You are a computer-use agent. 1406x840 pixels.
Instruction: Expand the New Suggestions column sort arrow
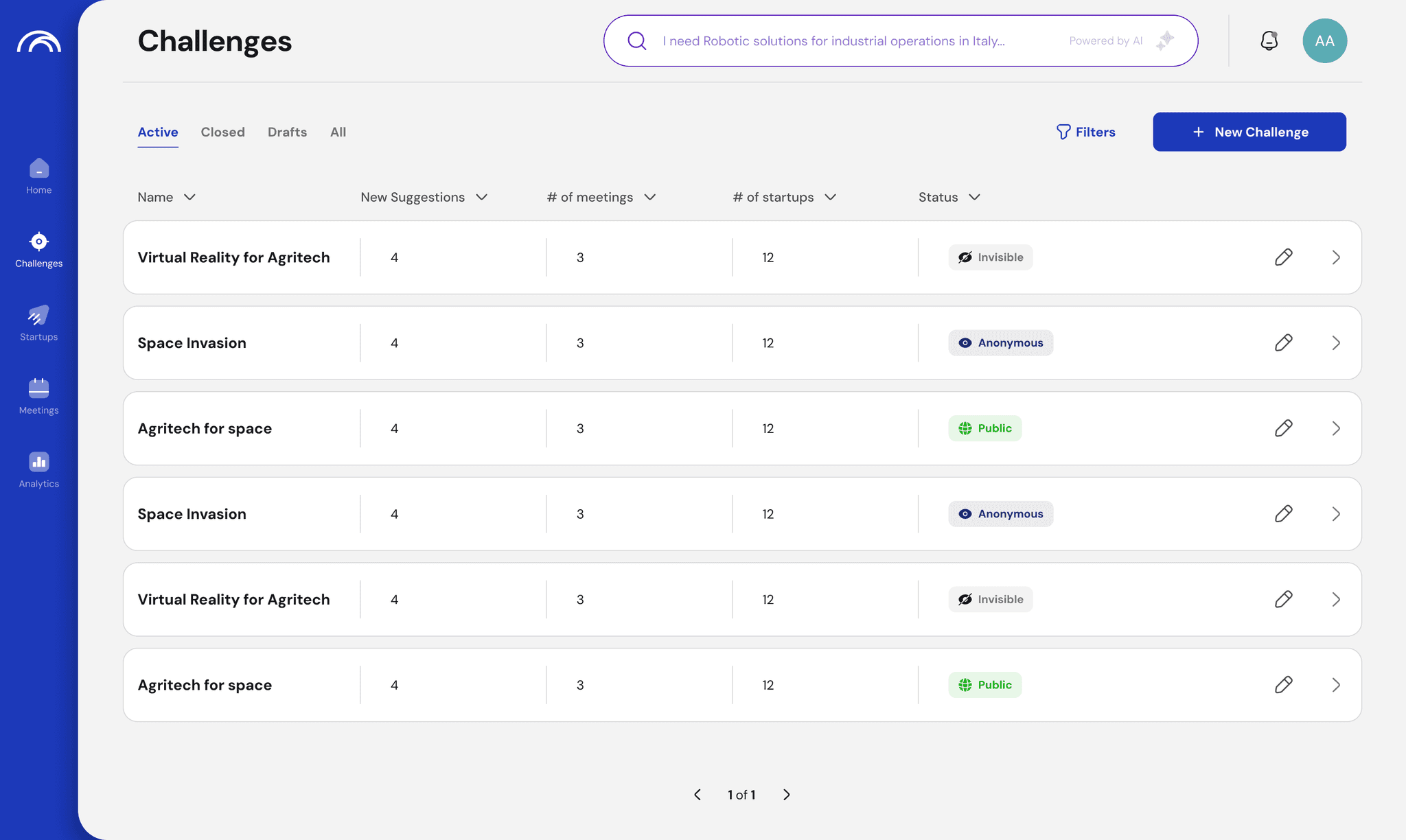[x=482, y=198]
